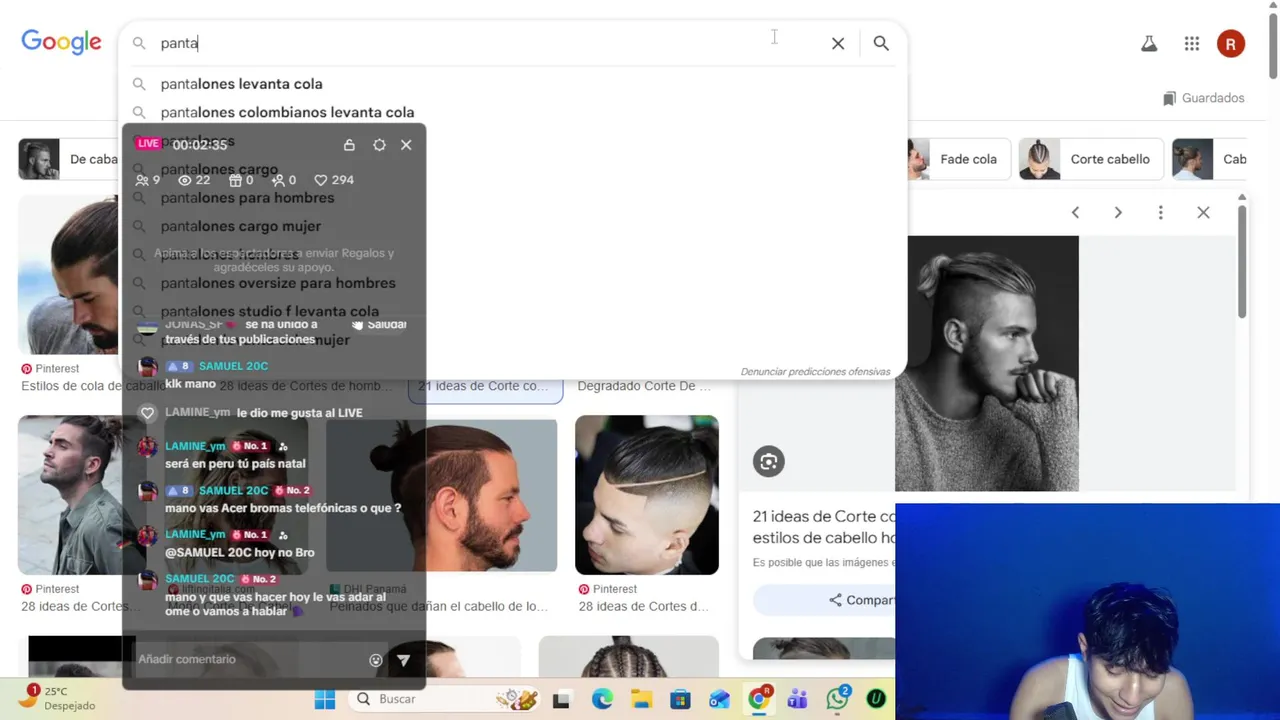Close the LIVE chat overlay
Viewport: 1280px width, 720px height.
pos(406,145)
